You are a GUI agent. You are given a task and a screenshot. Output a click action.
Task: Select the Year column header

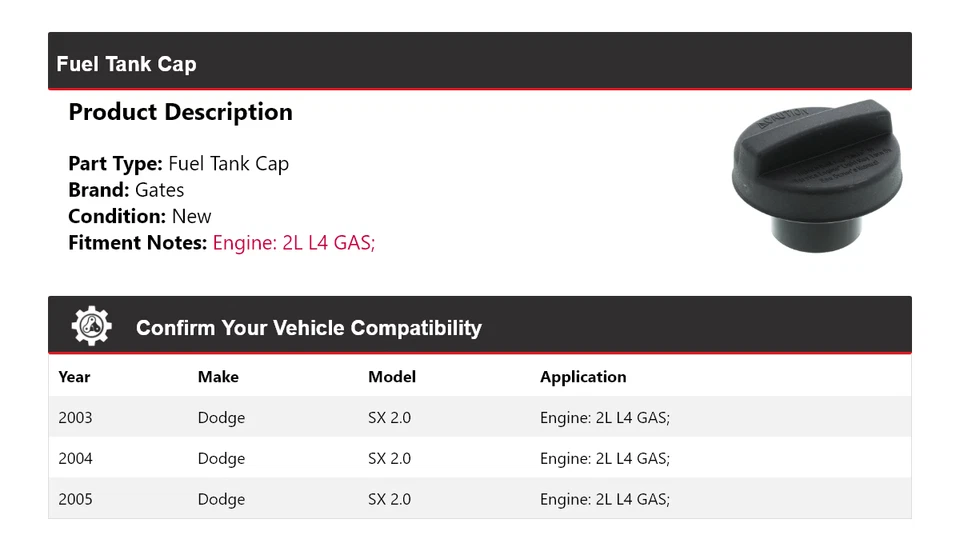(74, 377)
